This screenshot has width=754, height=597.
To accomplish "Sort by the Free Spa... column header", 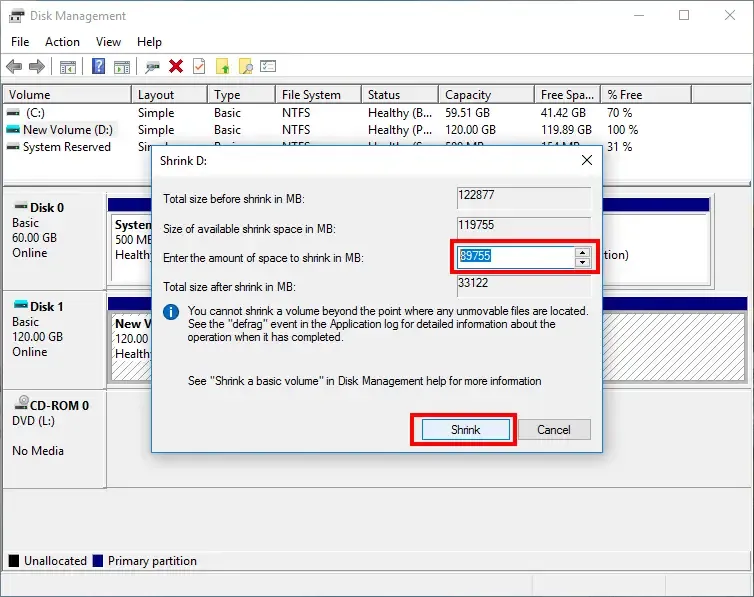I will tap(567, 95).
